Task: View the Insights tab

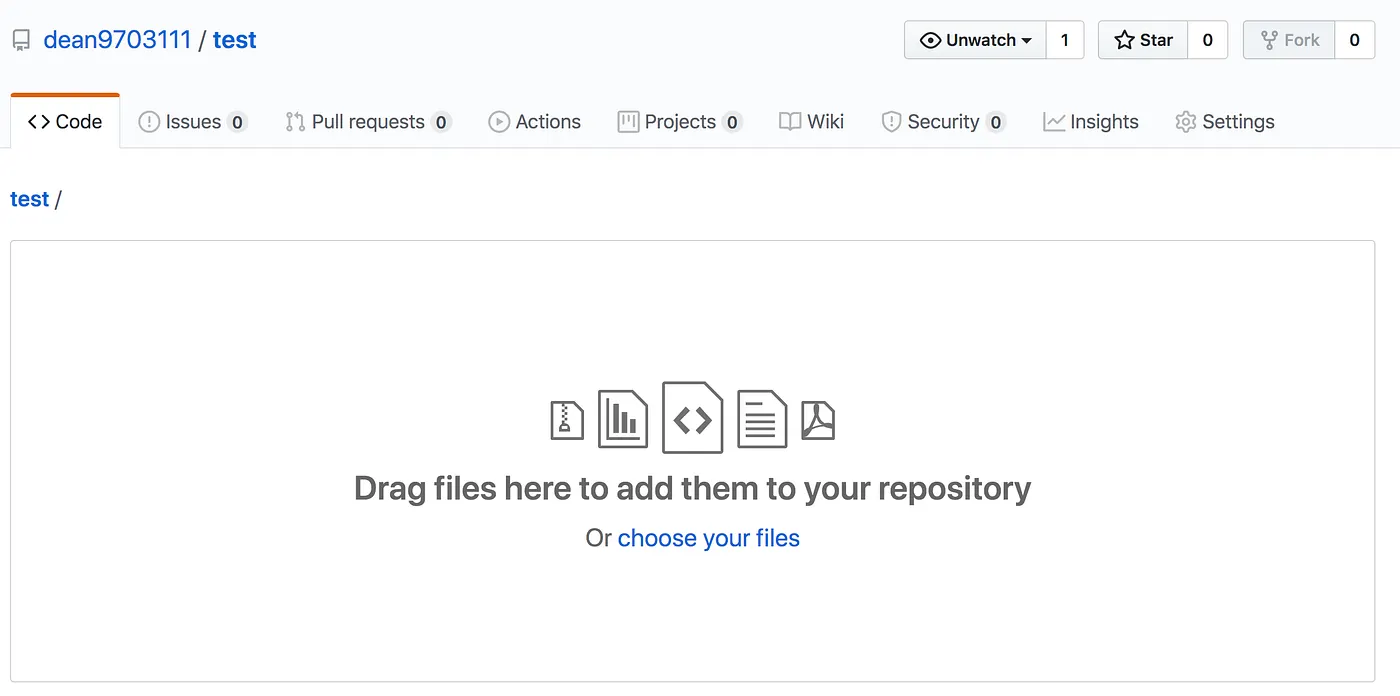Action: 1090,122
